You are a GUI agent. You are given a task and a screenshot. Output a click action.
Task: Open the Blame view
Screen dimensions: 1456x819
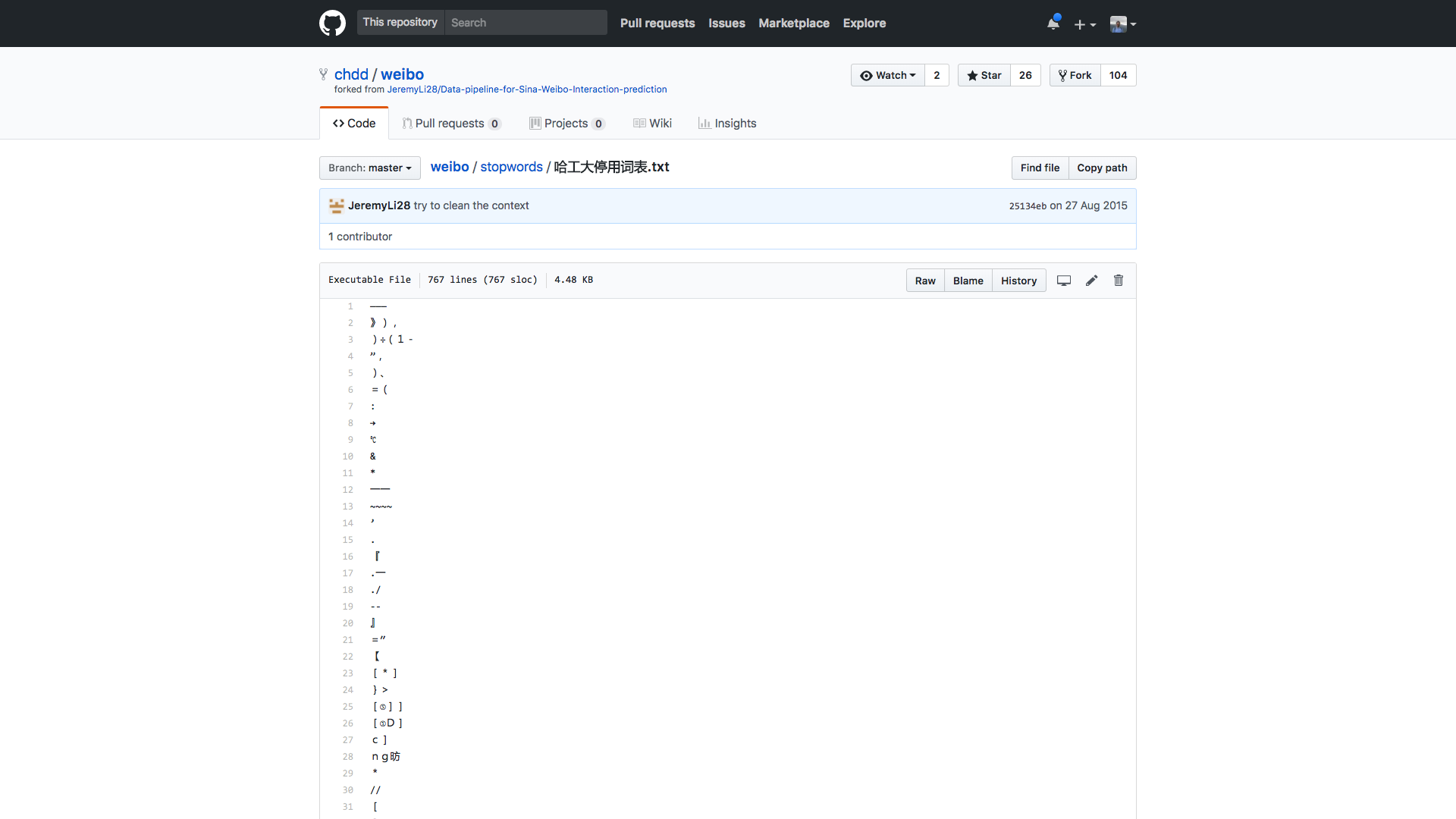(x=968, y=281)
